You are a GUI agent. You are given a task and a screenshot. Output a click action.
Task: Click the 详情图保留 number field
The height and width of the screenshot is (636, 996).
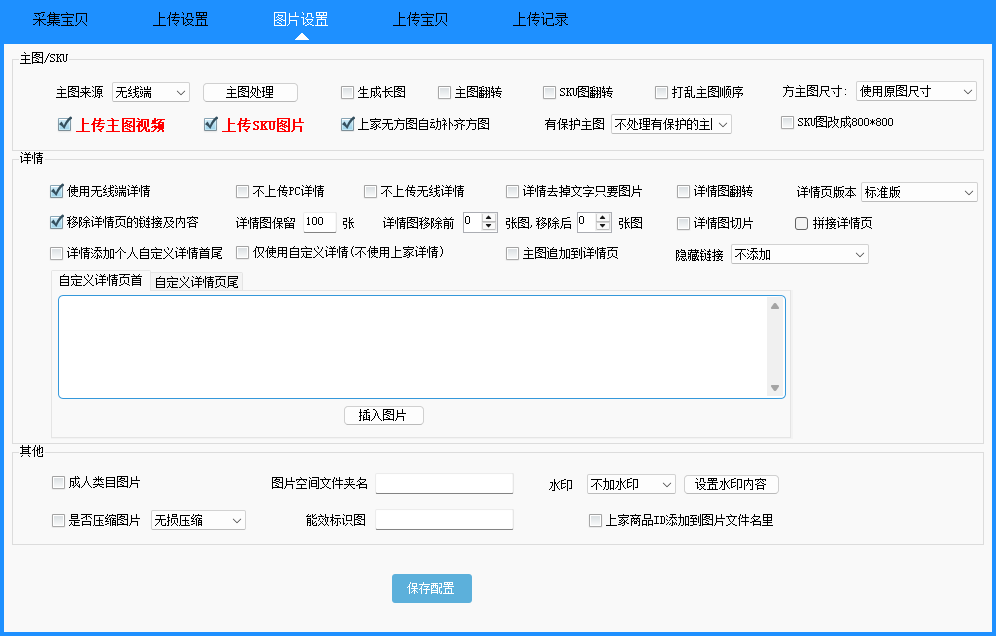point(318,222)
